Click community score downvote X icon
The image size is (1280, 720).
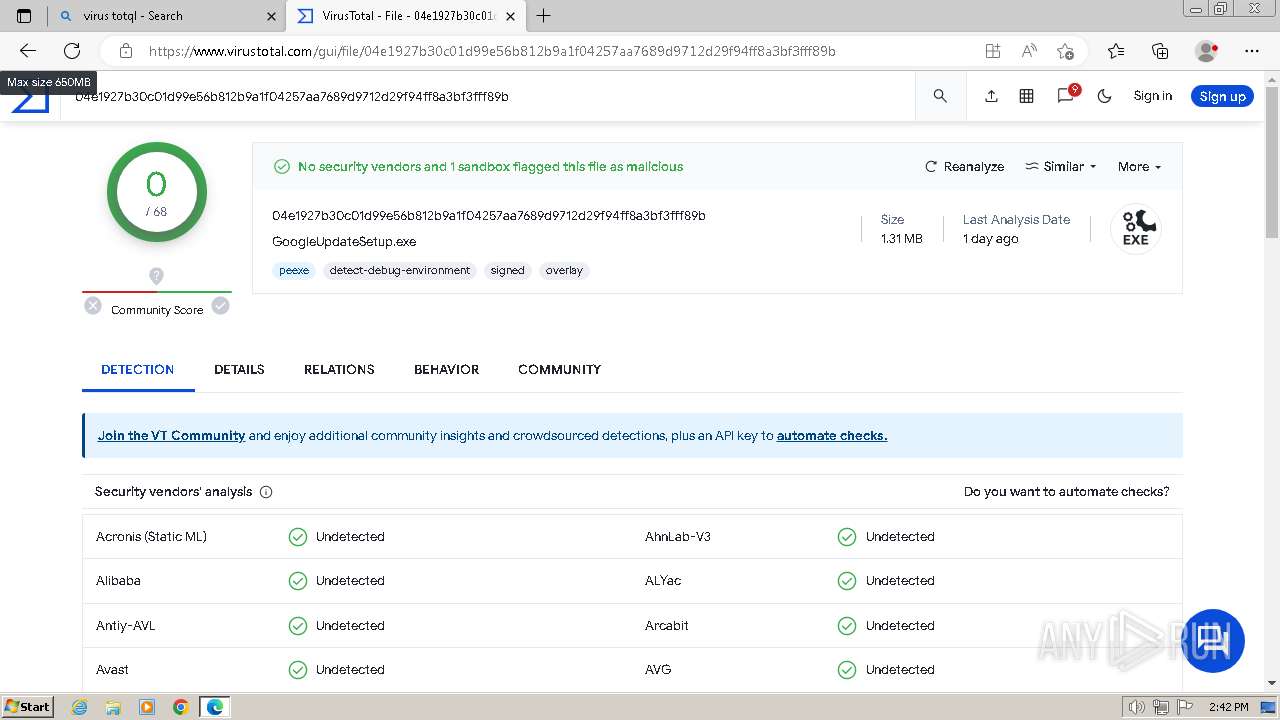93,306
